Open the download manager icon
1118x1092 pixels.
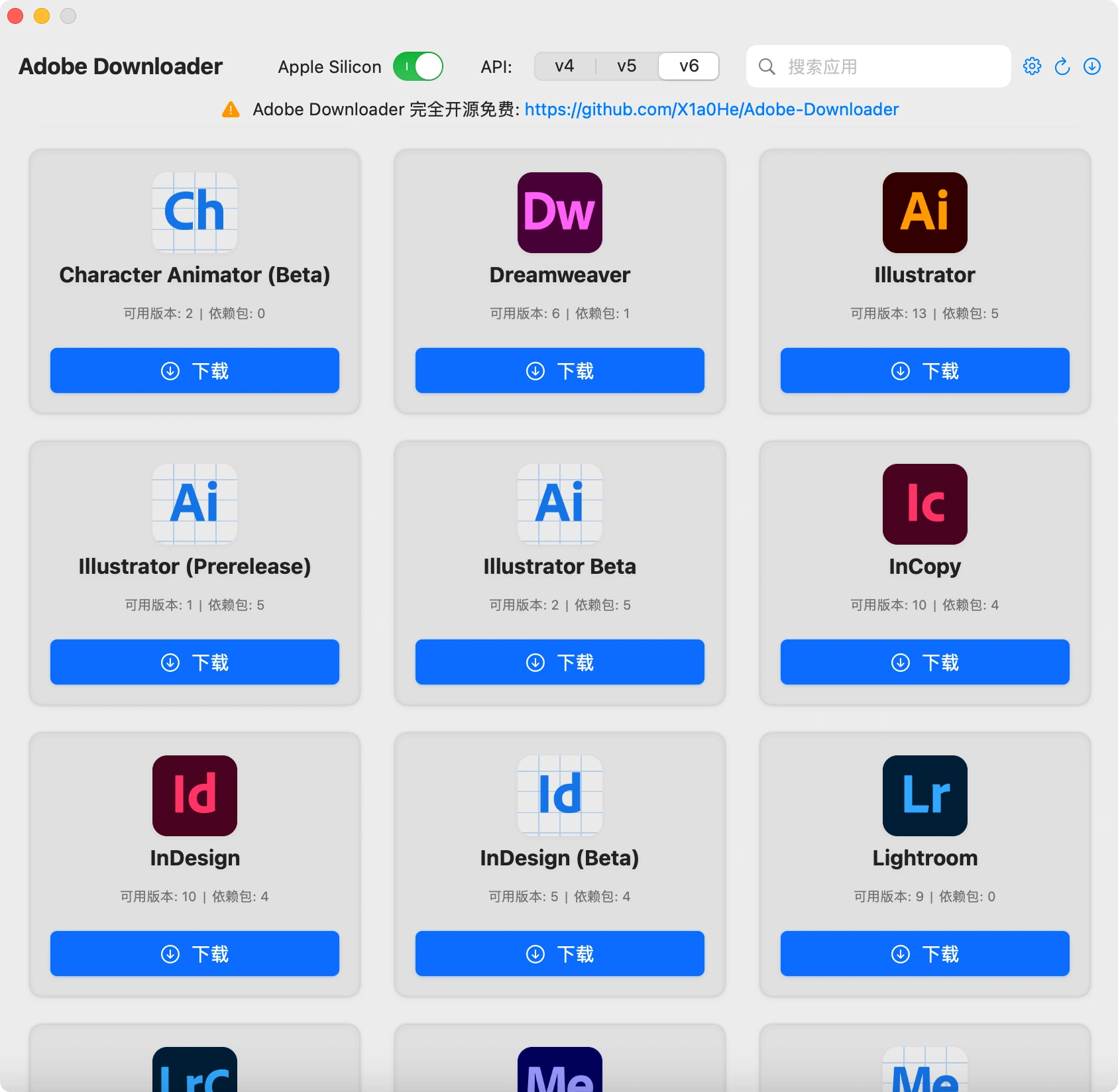click(1092, 66)
